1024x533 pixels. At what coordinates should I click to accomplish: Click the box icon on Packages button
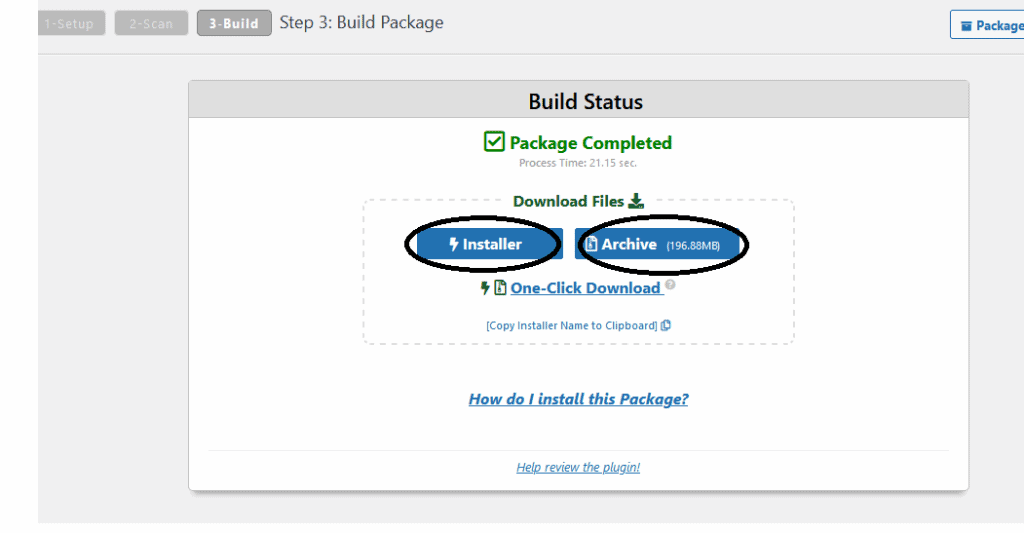point(967,26)
